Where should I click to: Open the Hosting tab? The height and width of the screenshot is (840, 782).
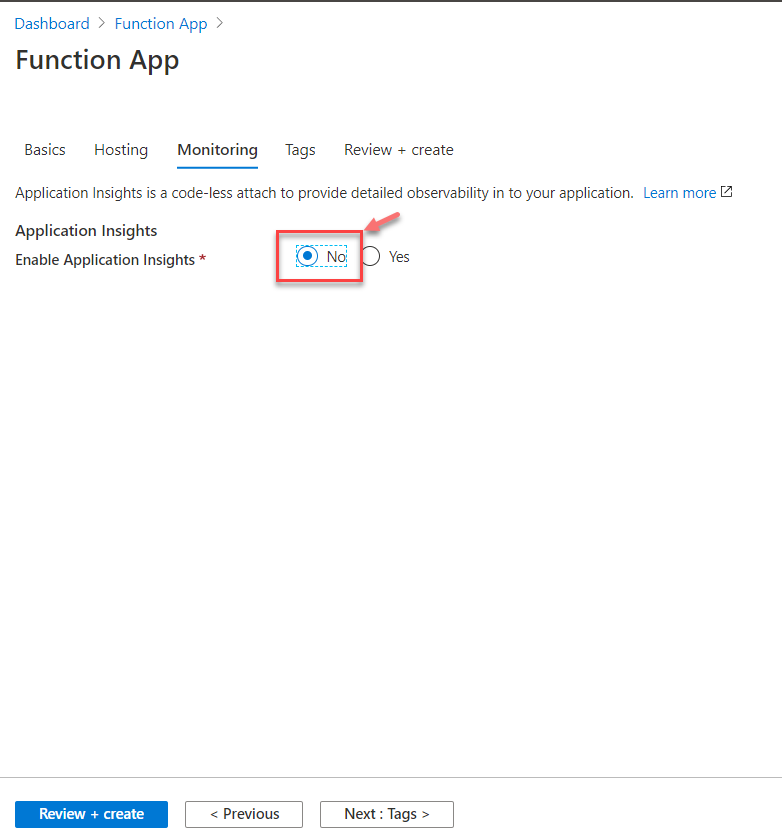pyautogui.click(x=121, y=150)
